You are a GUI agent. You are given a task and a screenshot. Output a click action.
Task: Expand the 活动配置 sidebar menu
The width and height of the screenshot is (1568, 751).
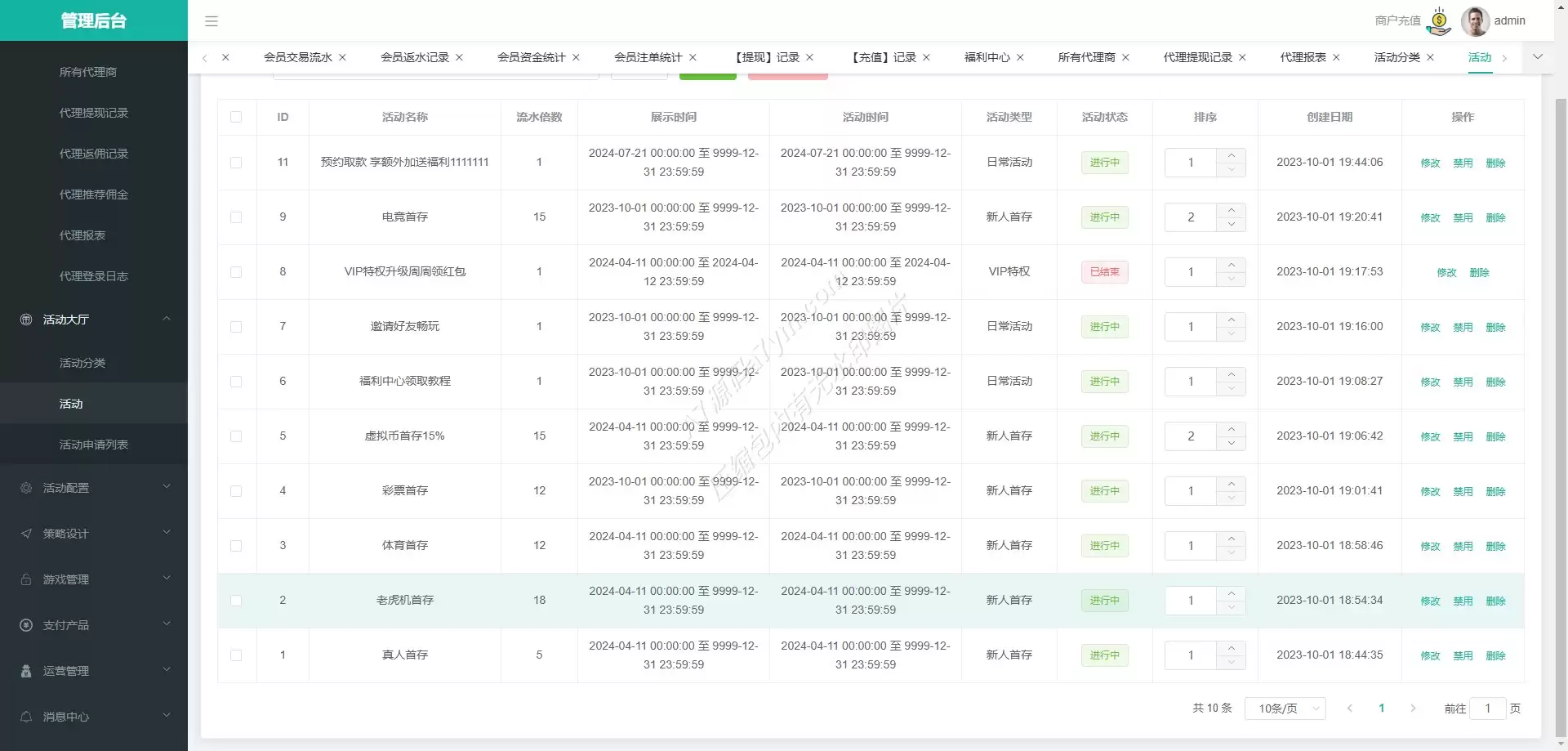pos(94,488)
